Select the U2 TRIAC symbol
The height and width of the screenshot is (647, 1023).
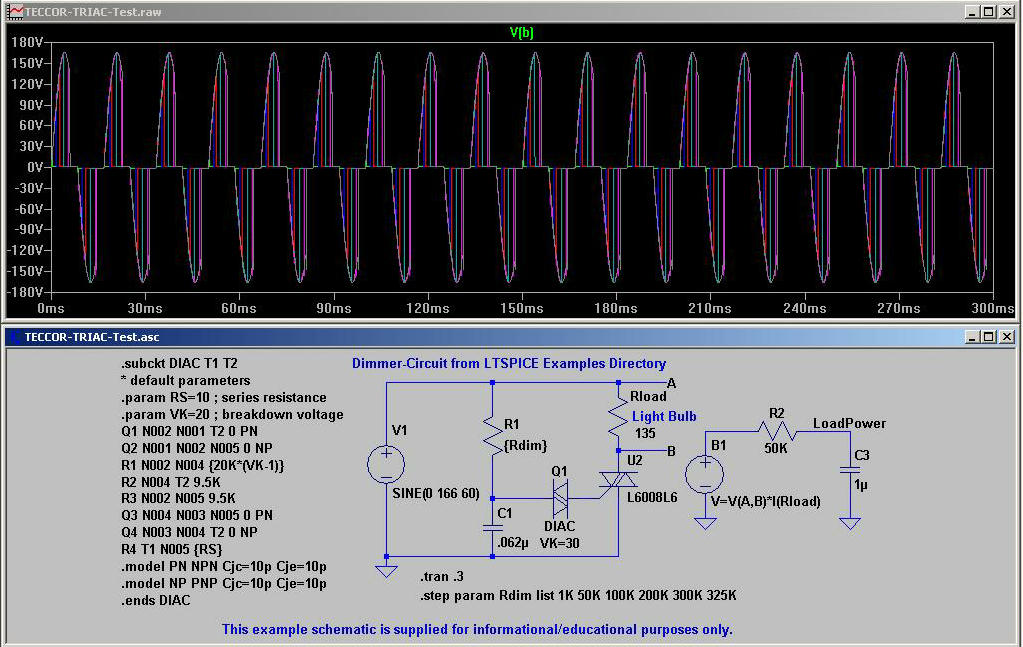[618, 481]
